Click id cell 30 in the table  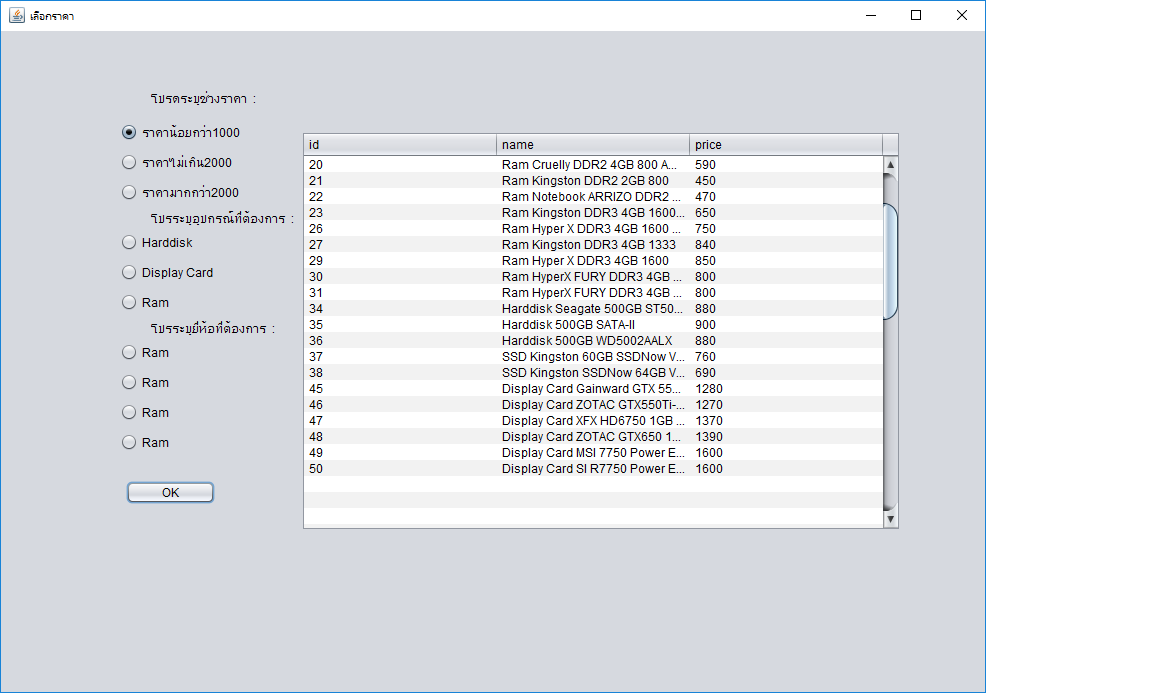coord(400,277)
